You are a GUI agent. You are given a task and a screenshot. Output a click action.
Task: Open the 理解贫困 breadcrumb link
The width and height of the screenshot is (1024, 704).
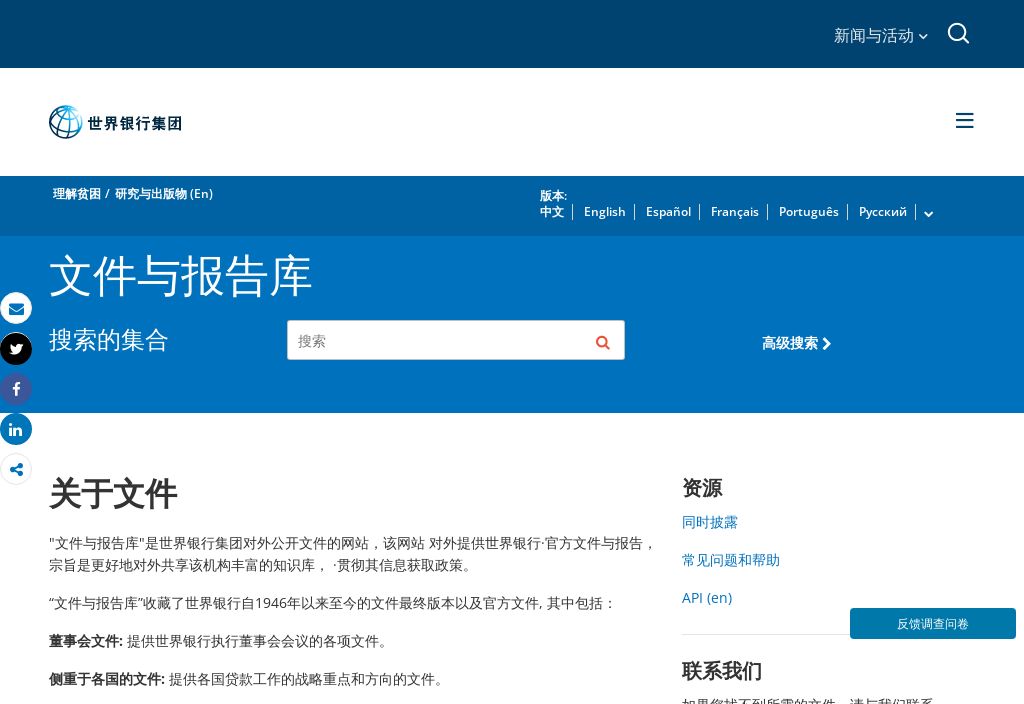[x=76, y=193]
